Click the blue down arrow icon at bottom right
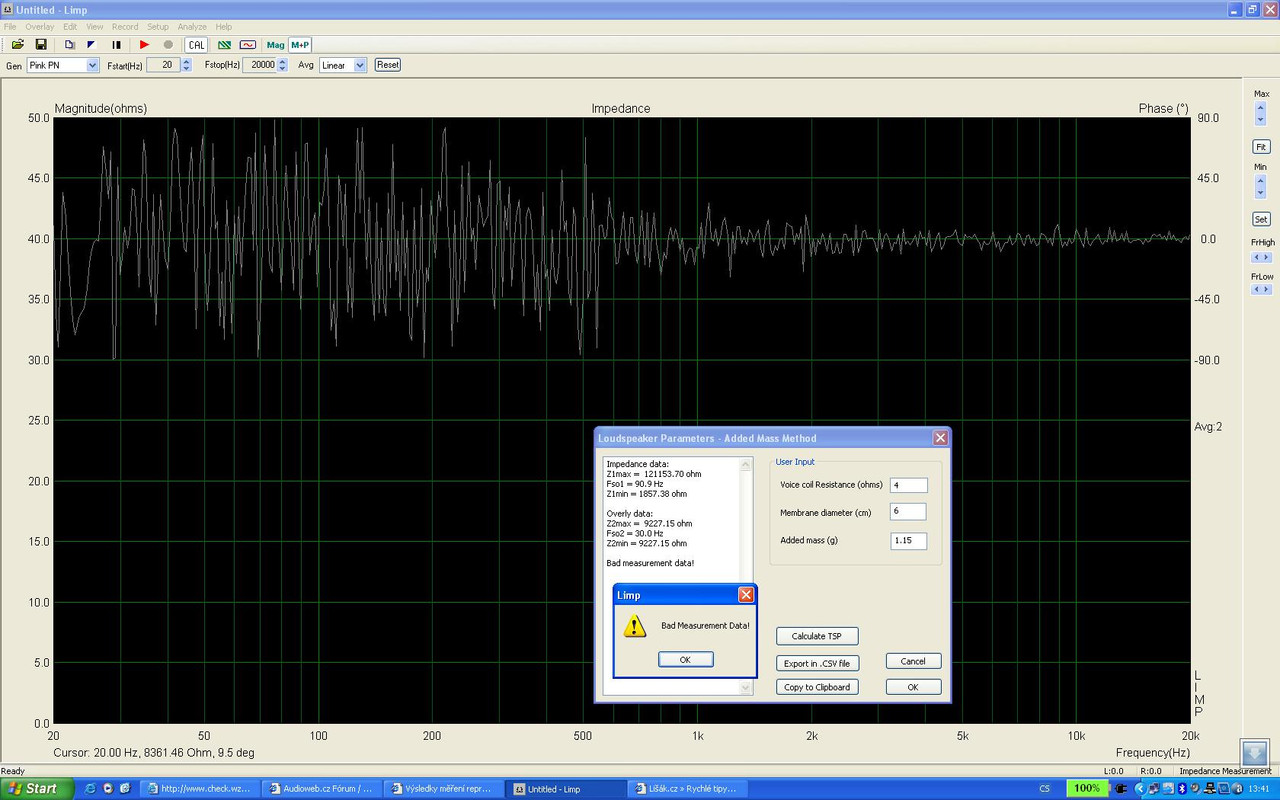 pos(1254,753)
